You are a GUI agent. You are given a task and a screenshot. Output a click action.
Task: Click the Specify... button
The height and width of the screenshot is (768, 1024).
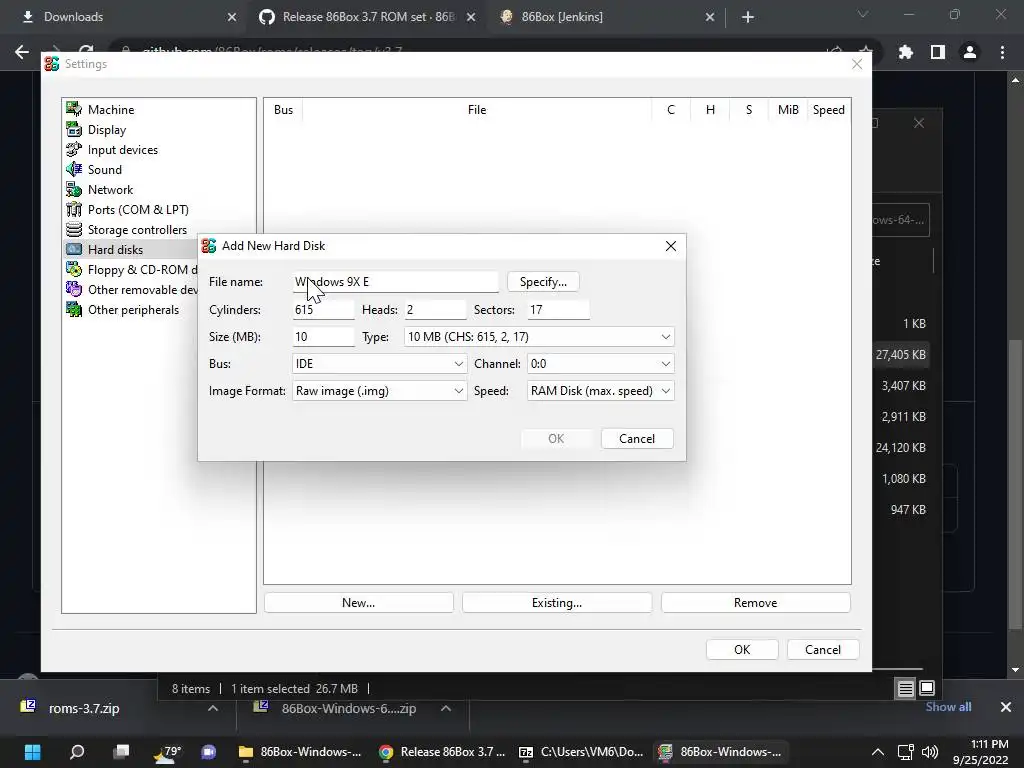pyautogui.click(x=543, y=282)
